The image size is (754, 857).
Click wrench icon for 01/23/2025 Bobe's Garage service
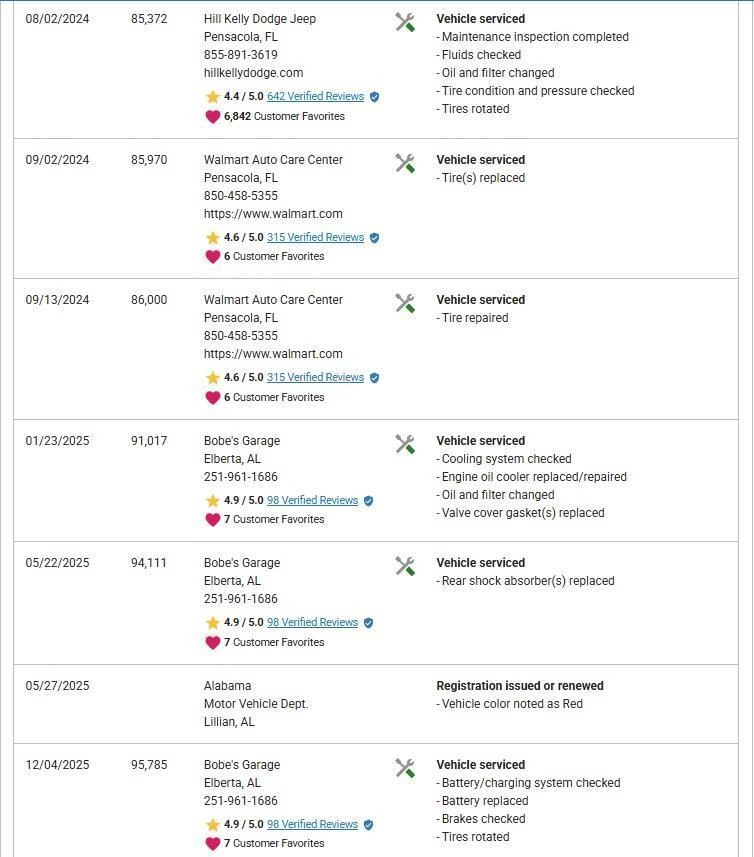tap(405, 444)
